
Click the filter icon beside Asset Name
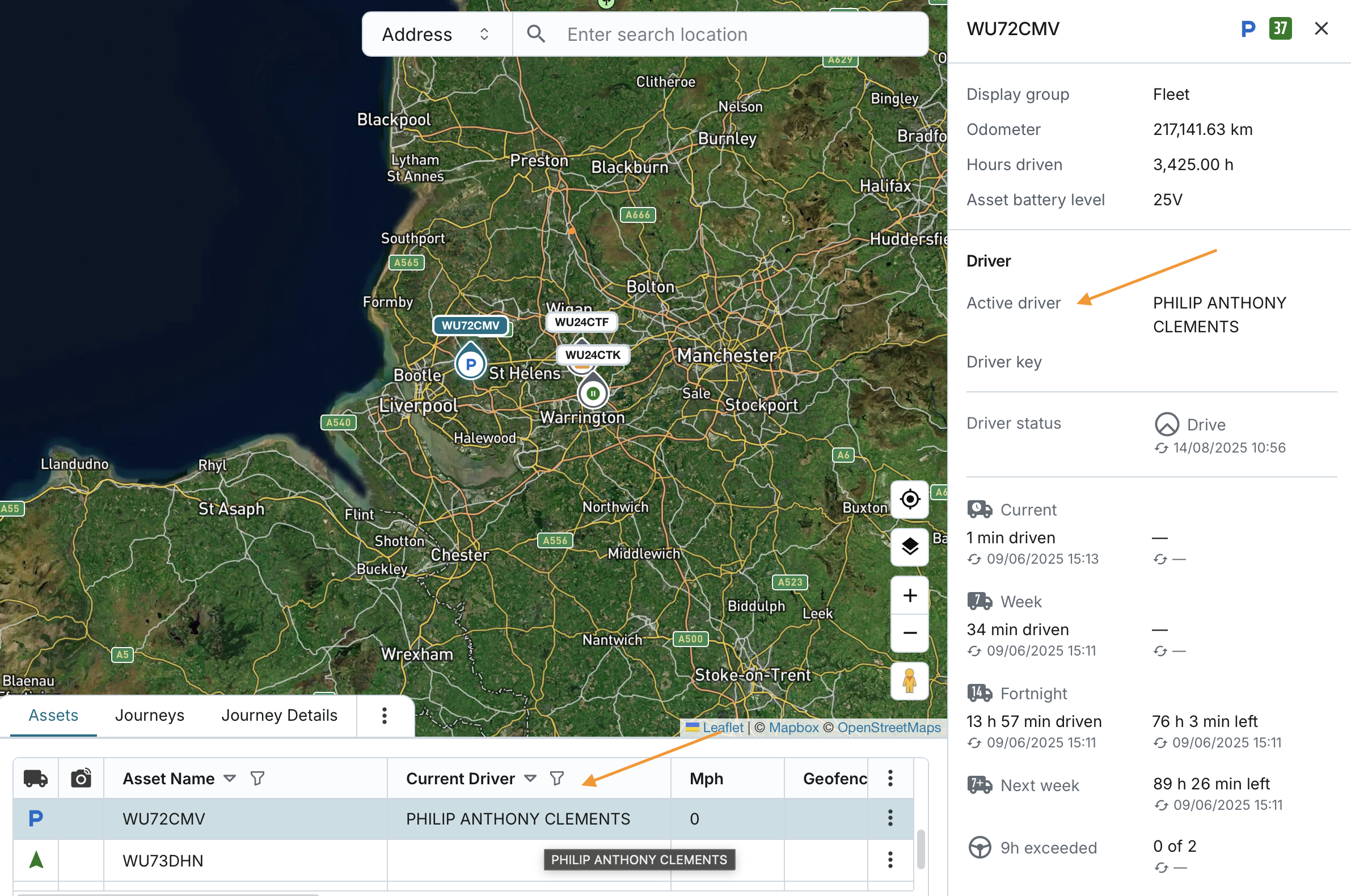click(257, 778)
